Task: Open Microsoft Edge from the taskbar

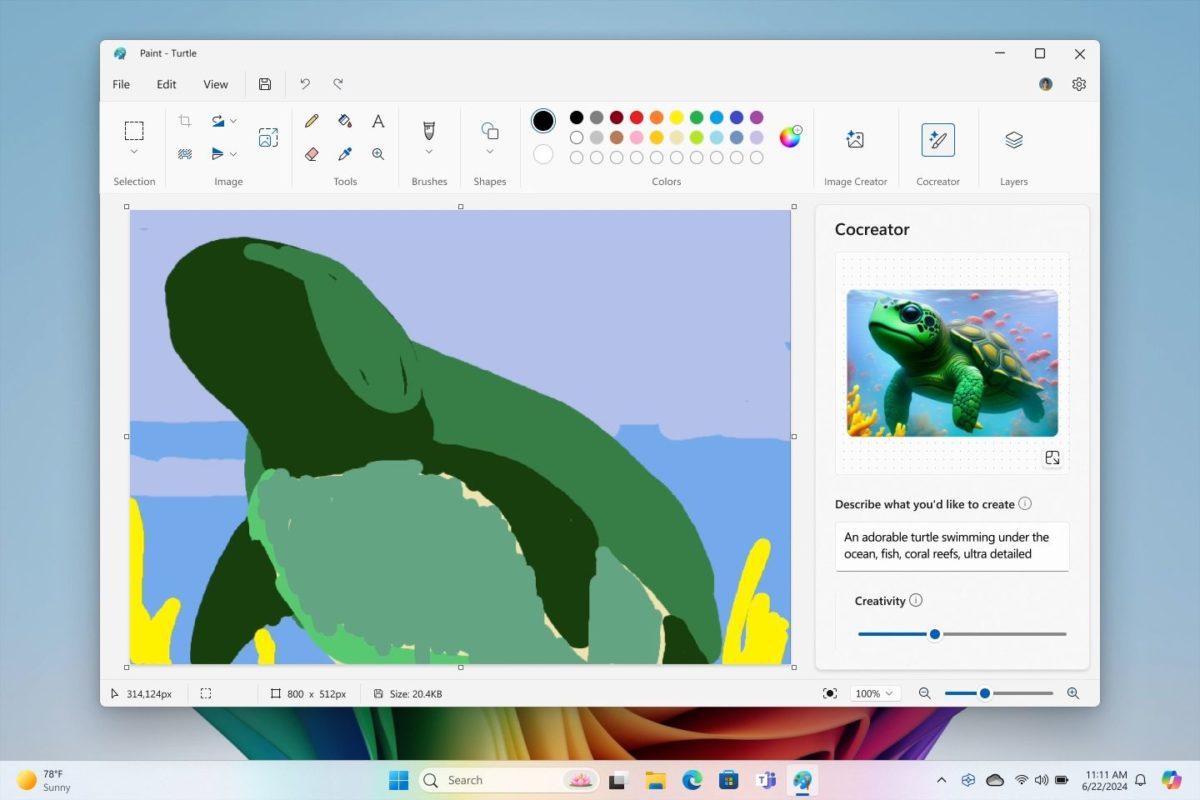Action: [692, 780]
